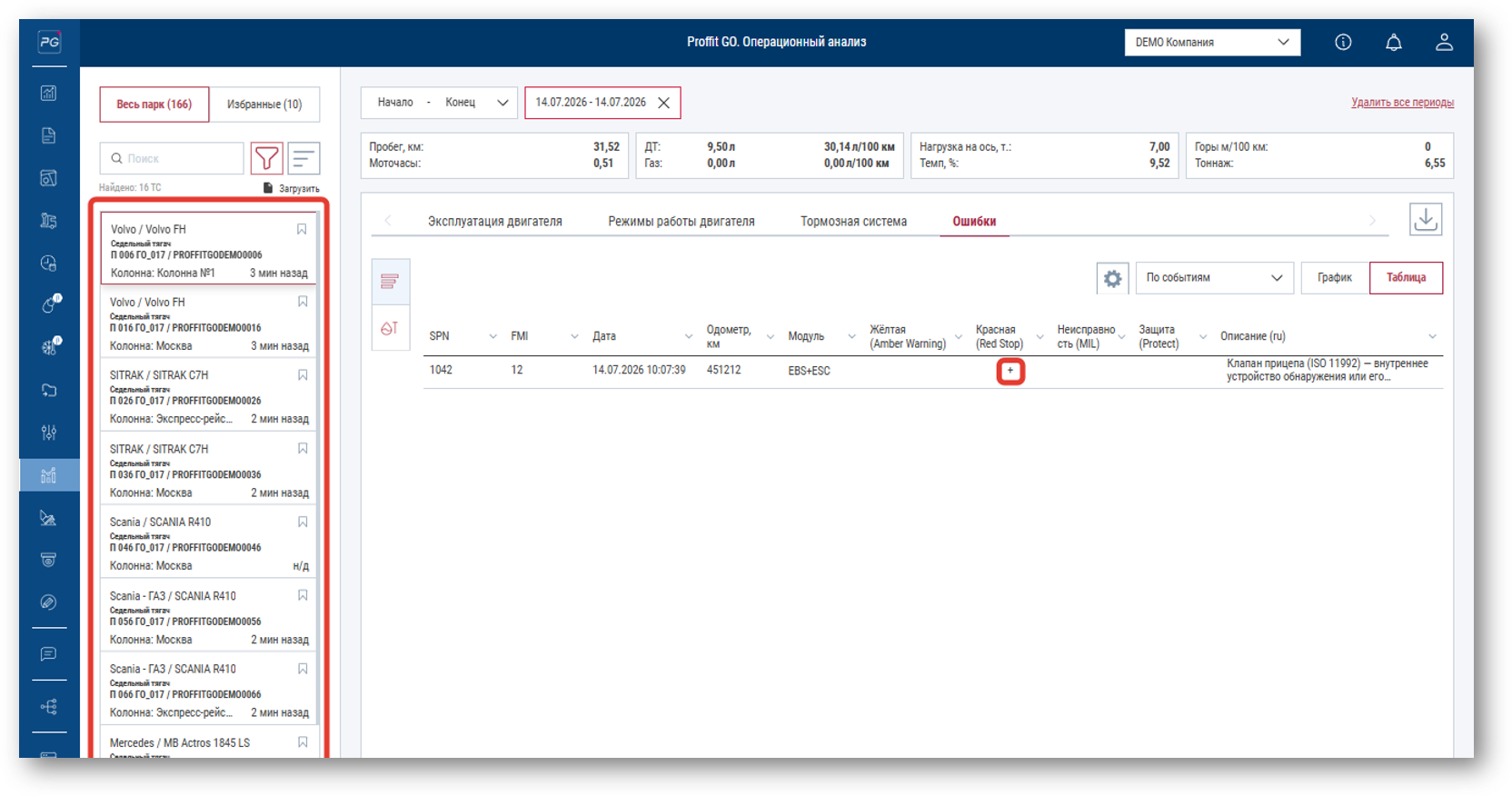This screenshot has width=1512, height=796.
Task: Switch to the Эксплуатация двигателя tab
Action: [495, 222]
